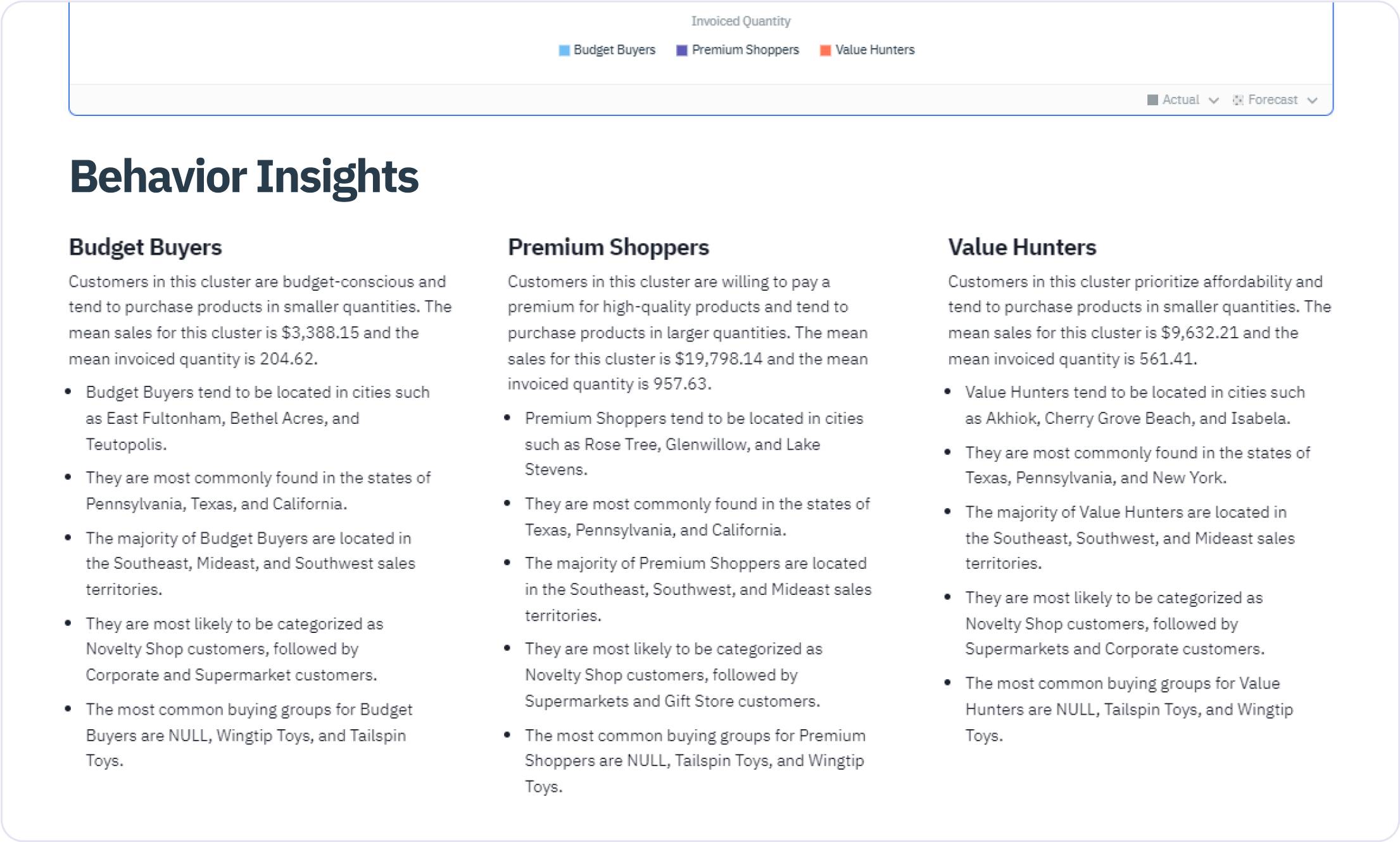Image resolution: width=1400 pixels, height=842 pixels.
Task: Click the Value Hunters cluster heading
Action: pyautogui.click(x=1021, y=246)
